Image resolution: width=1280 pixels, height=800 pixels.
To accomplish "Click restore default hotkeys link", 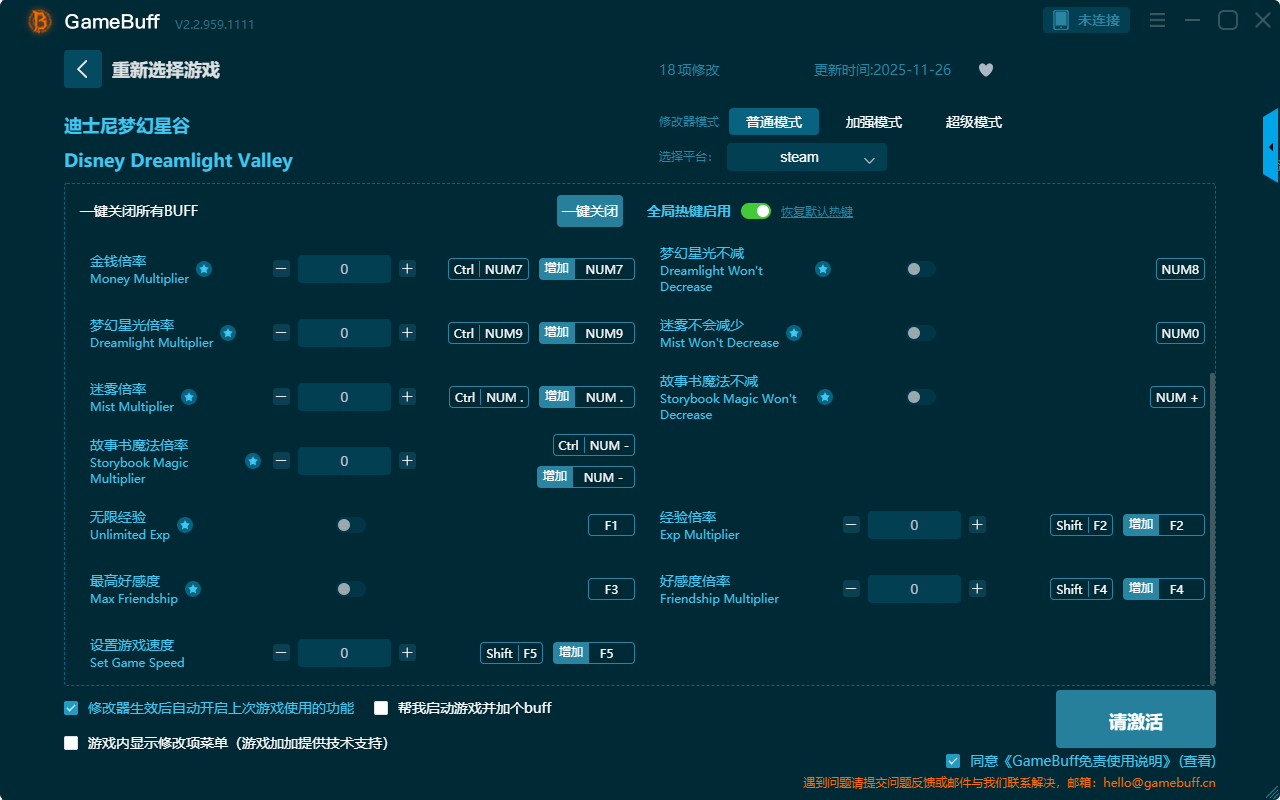I will (816, 212).
